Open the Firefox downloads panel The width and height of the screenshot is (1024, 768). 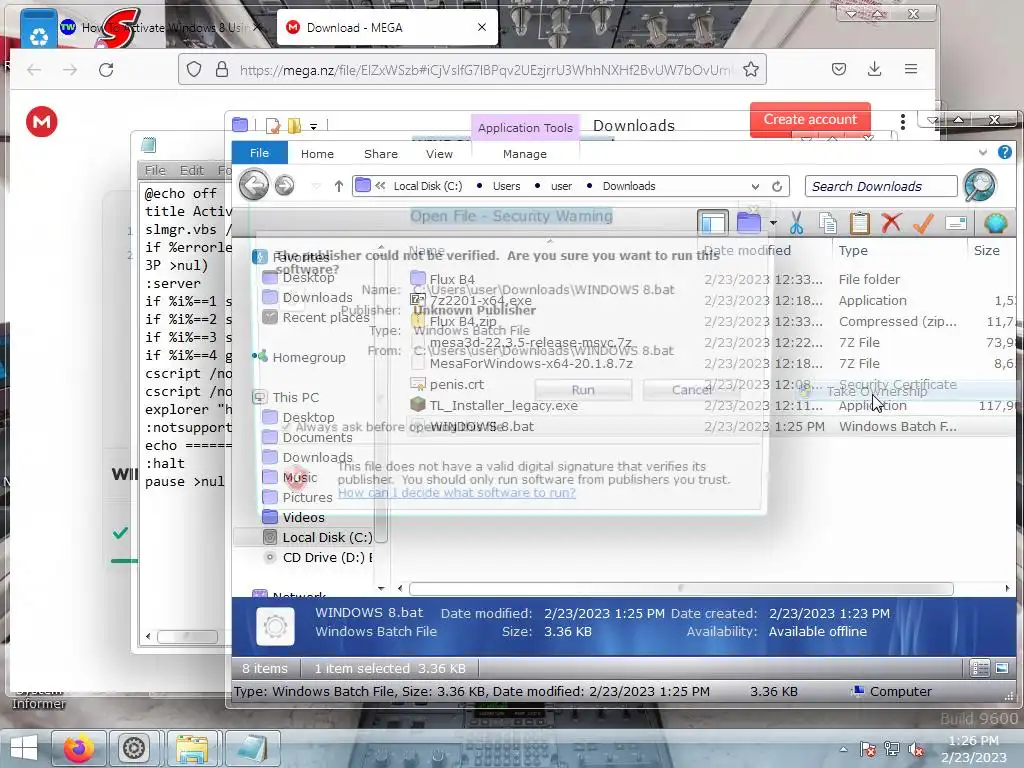[x=874, y=69]
